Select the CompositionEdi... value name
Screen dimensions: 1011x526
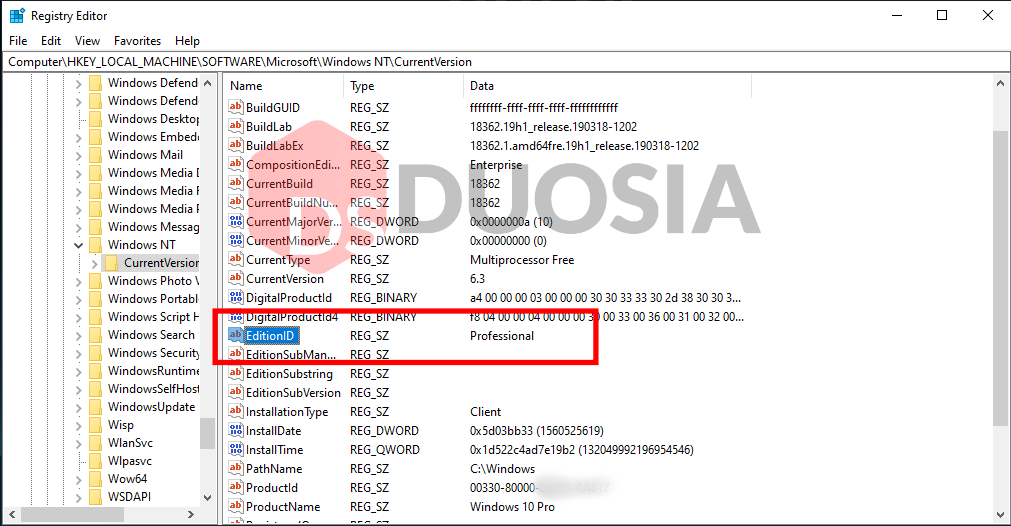(x=293, y=164)
